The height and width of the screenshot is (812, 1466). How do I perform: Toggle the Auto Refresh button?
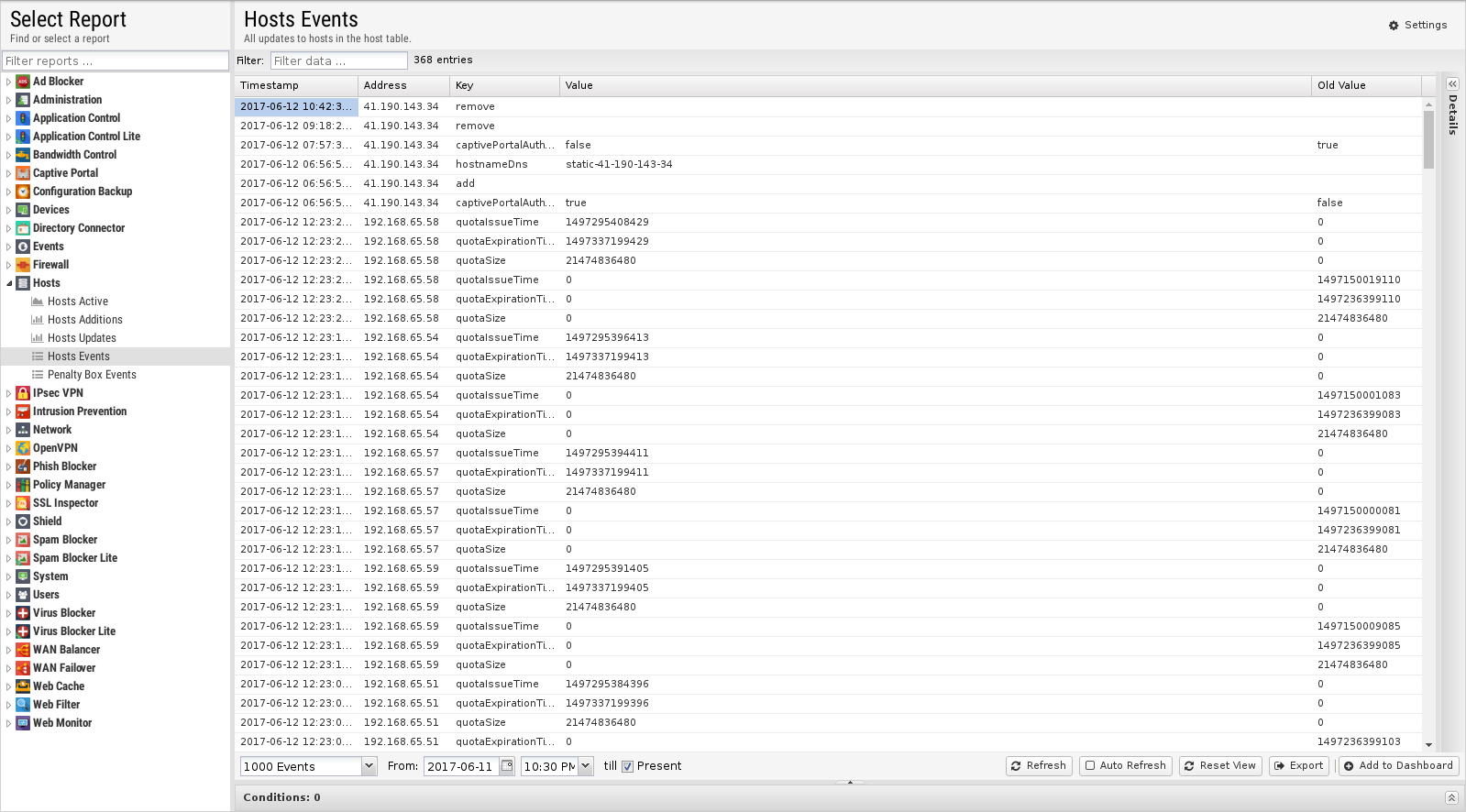[x=1125, y=765]
